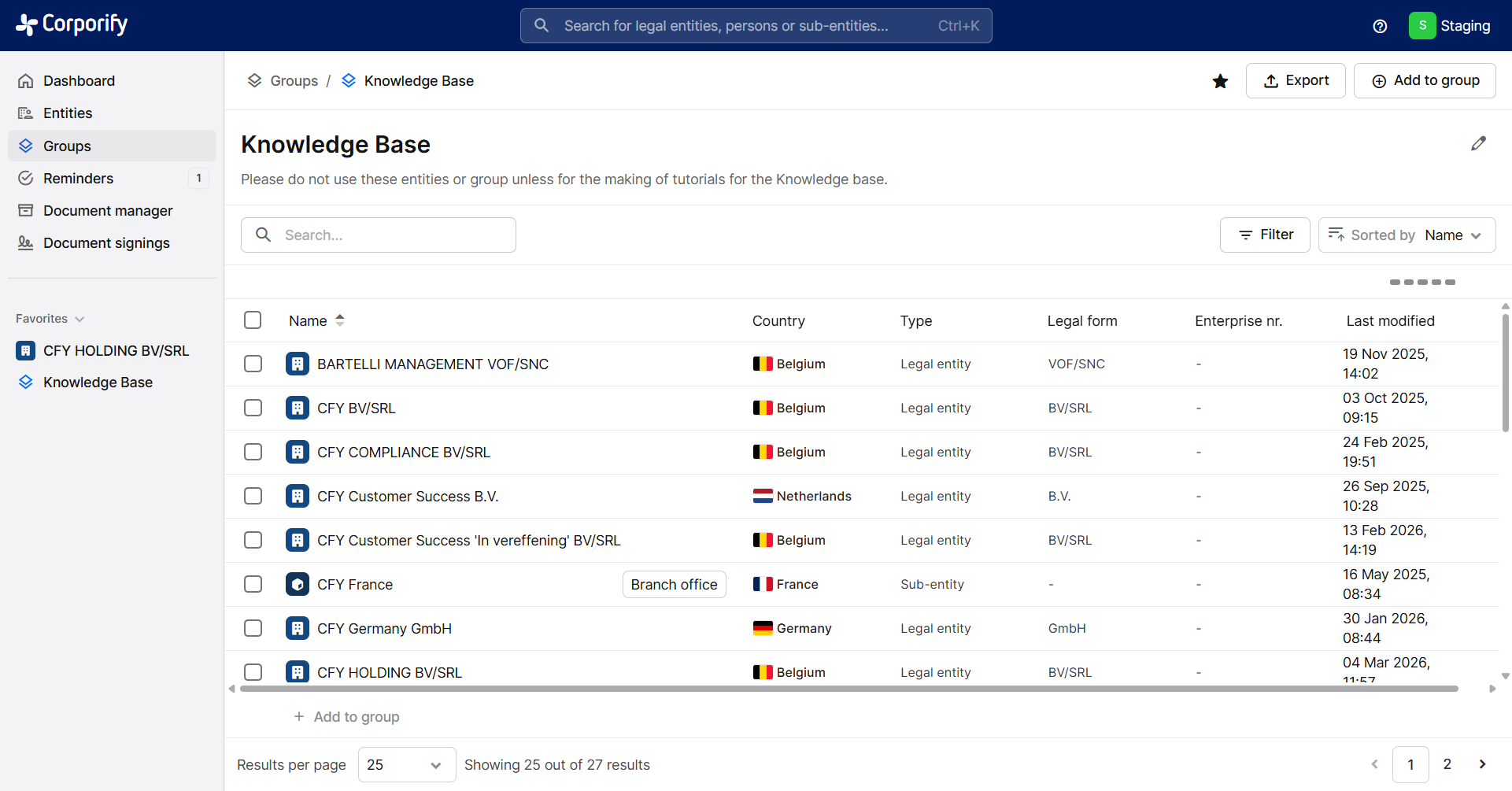
Task: Click the CFY Customer Success B.V. entity icon
Action: pos(298,496)
